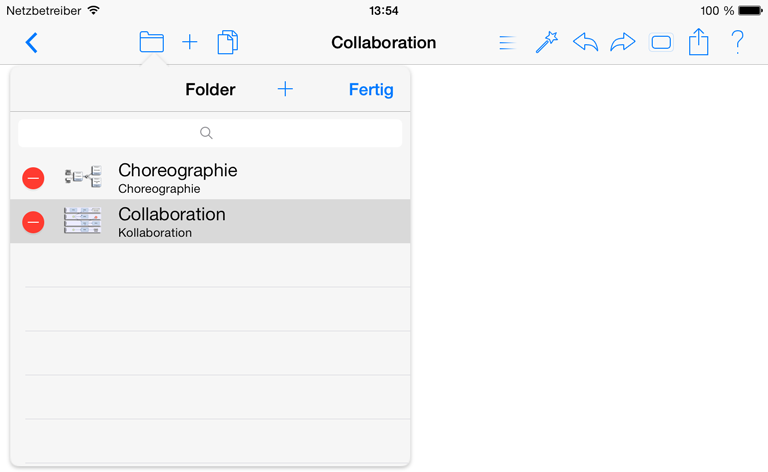Open the Choreographie diagram thumbnail
Screen dimensions: 768x472
point(83,177)
